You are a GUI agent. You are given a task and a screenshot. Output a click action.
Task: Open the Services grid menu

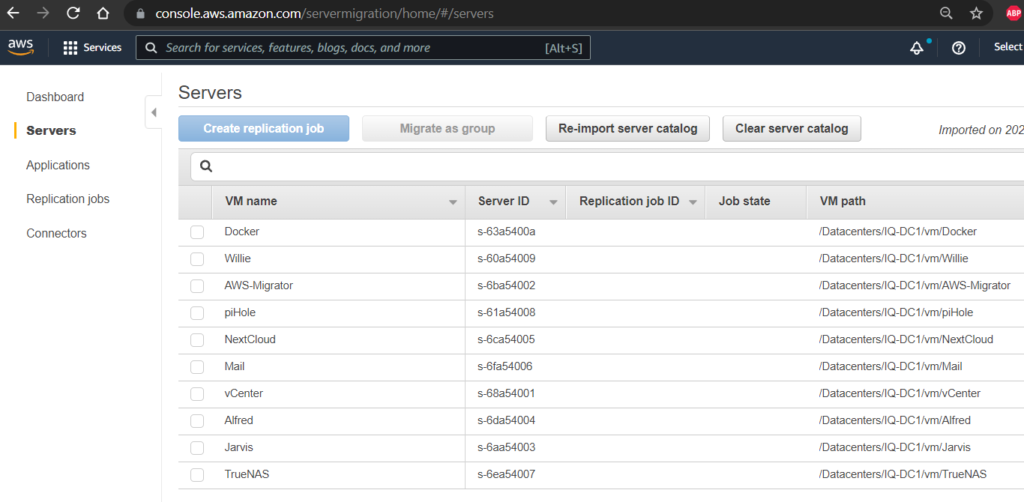[x=92, y=48]
